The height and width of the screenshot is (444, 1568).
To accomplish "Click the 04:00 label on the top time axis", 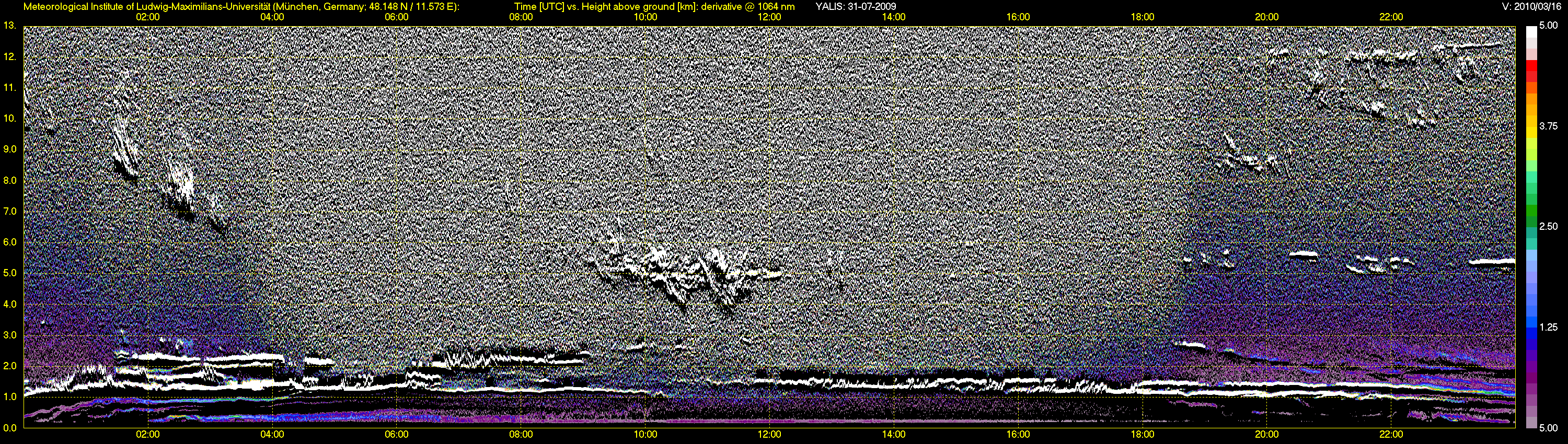I will click(272, 17).
